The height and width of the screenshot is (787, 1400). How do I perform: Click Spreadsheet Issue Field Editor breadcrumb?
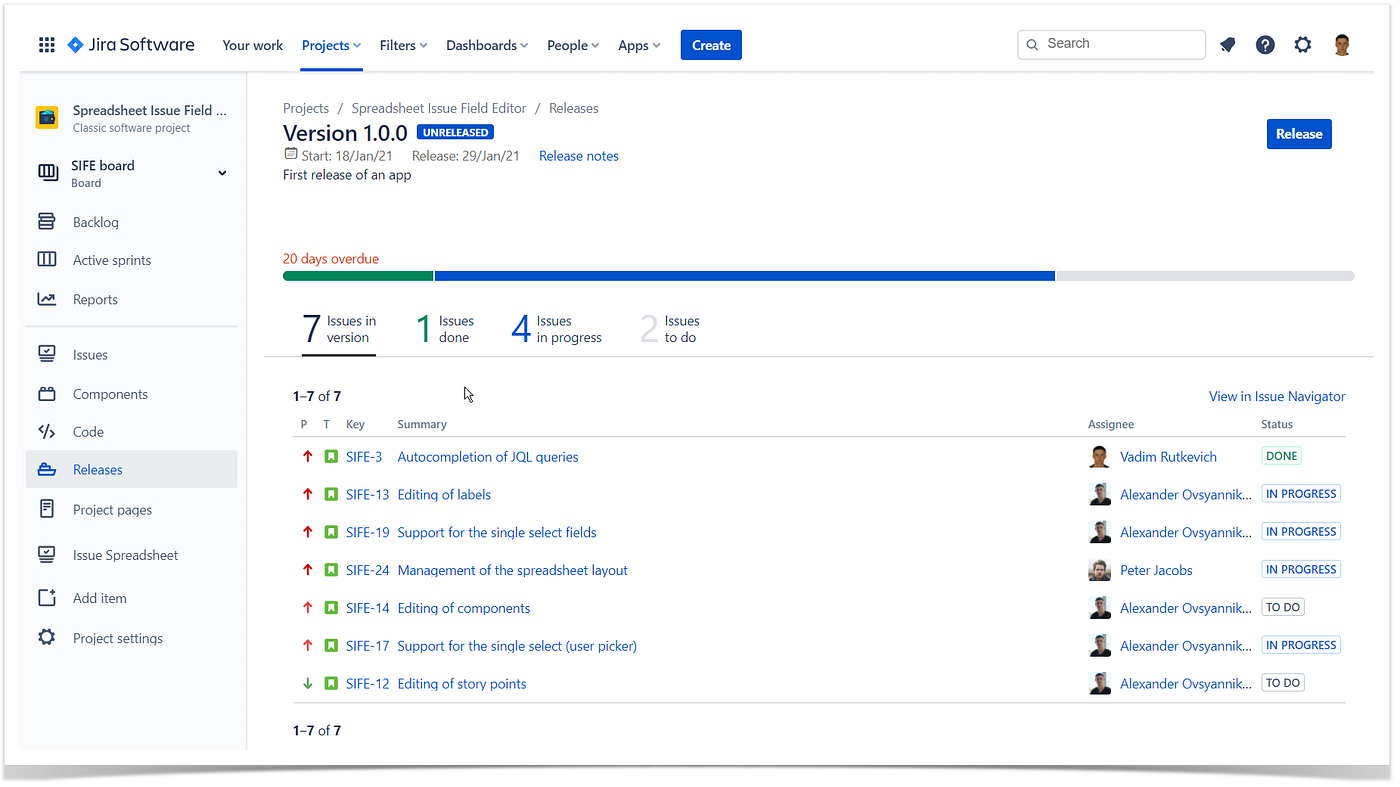click(439, 108)
